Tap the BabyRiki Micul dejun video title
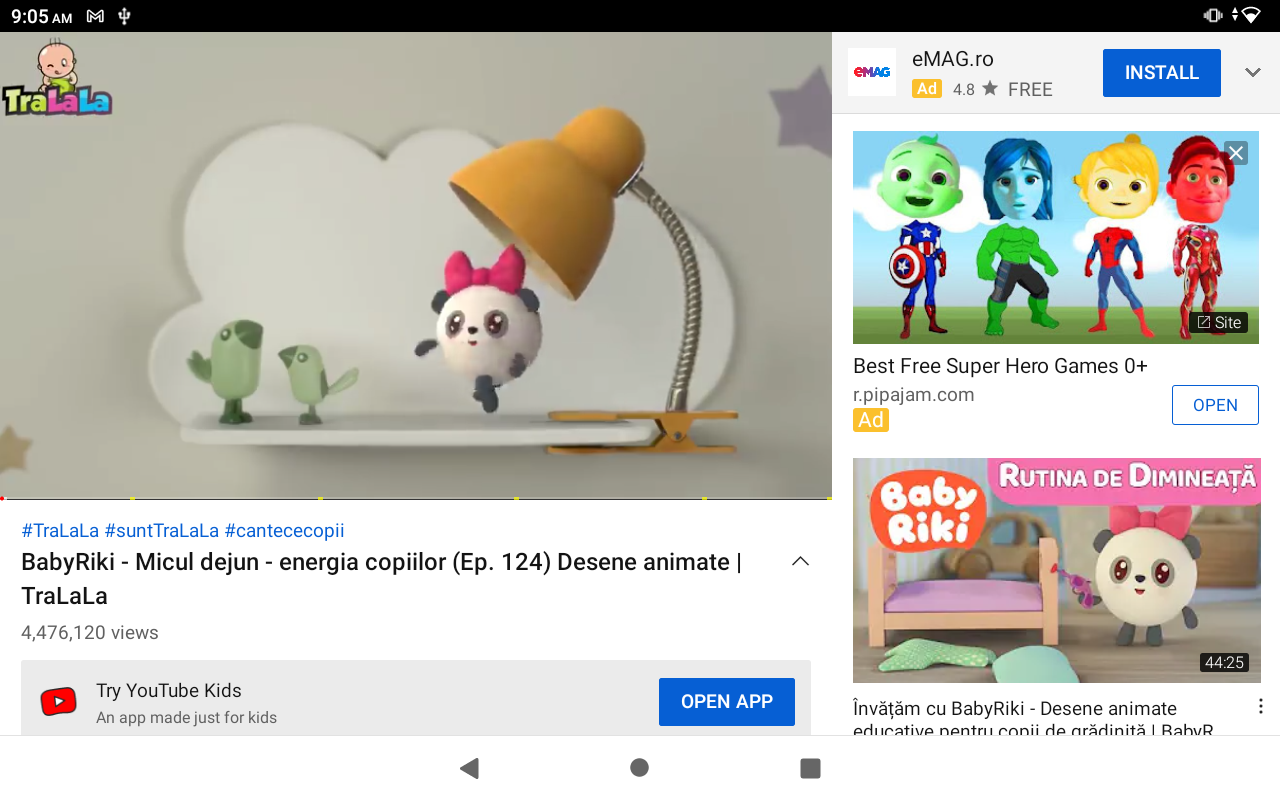The width and height of the screenshot is (1280, 800). 381,578
